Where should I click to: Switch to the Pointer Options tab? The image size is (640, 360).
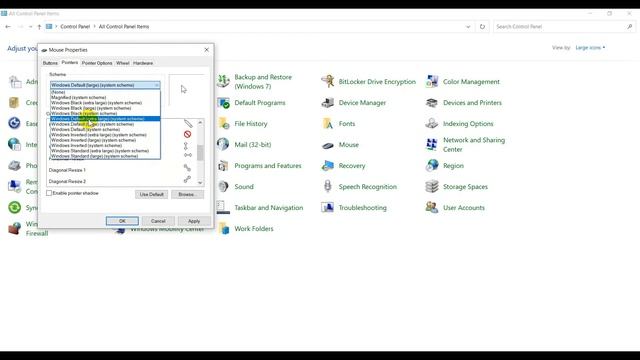(97, 63)
